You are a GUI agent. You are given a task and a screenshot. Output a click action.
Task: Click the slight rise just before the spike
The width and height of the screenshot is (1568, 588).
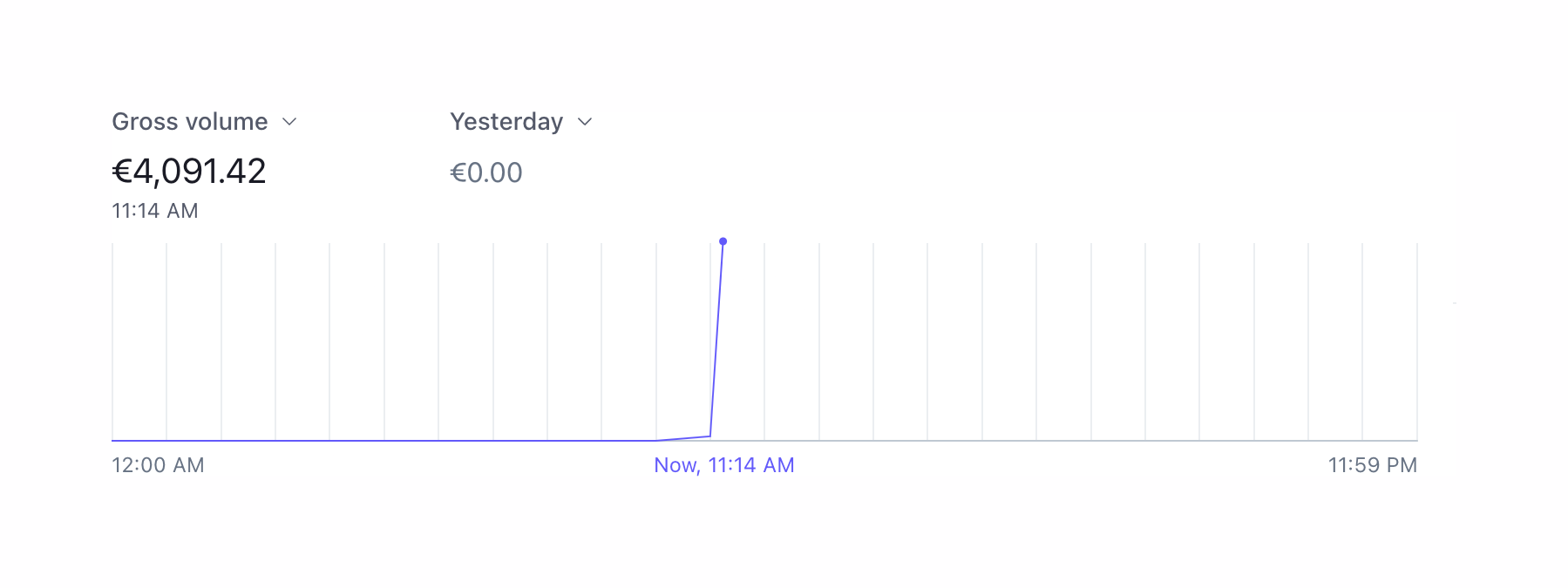[x=684, y=438]
